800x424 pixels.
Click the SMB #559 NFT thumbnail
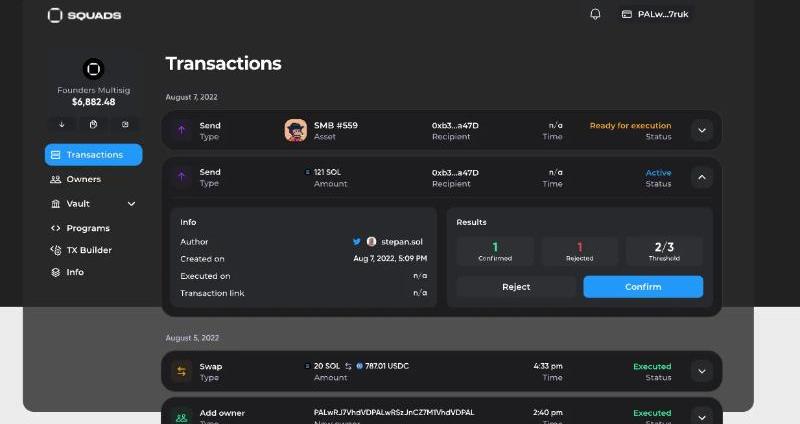pyautogui.click(x=295, y=131)
